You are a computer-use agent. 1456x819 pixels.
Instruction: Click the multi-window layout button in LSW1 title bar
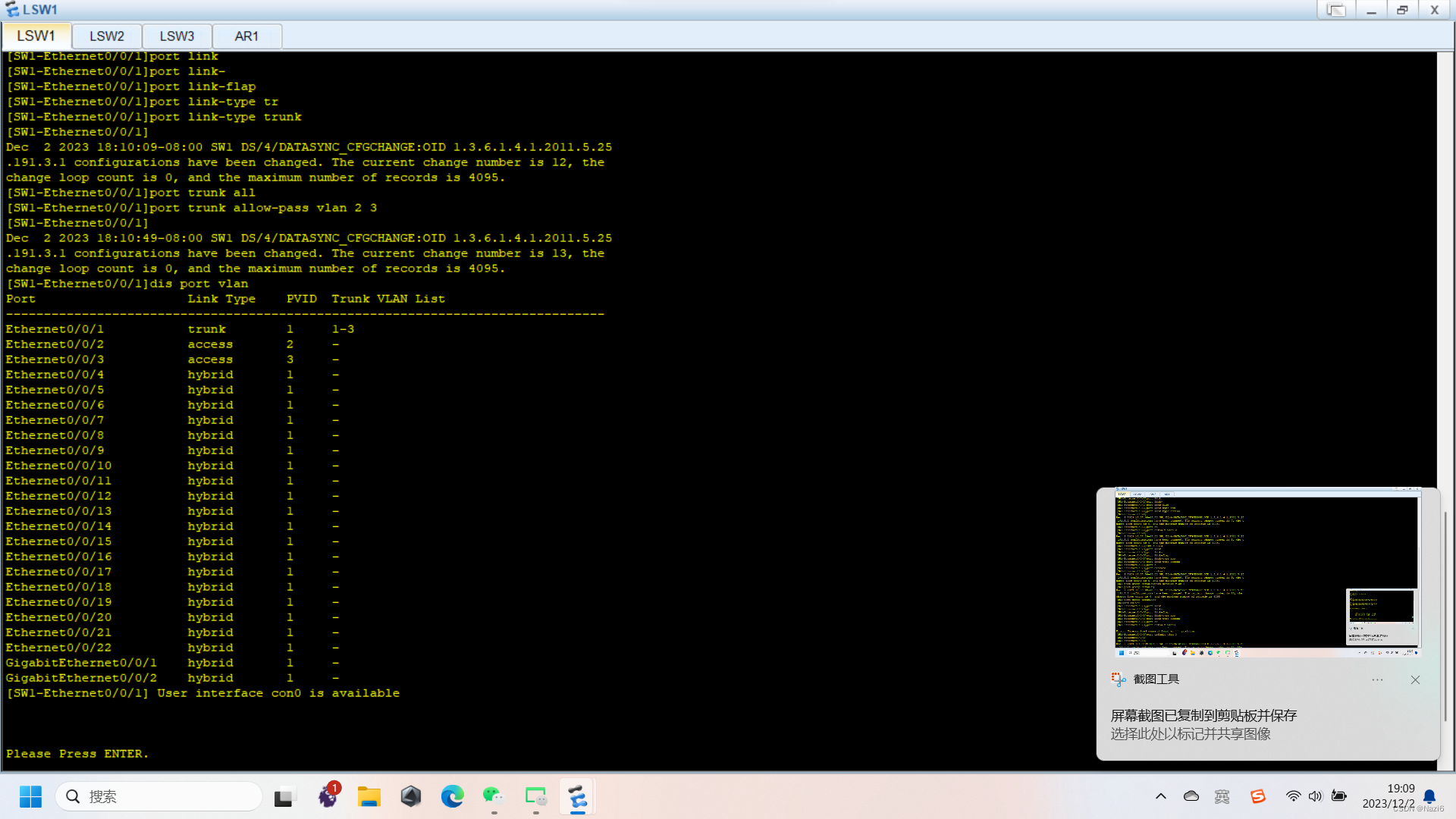(x=1336, y=10)
